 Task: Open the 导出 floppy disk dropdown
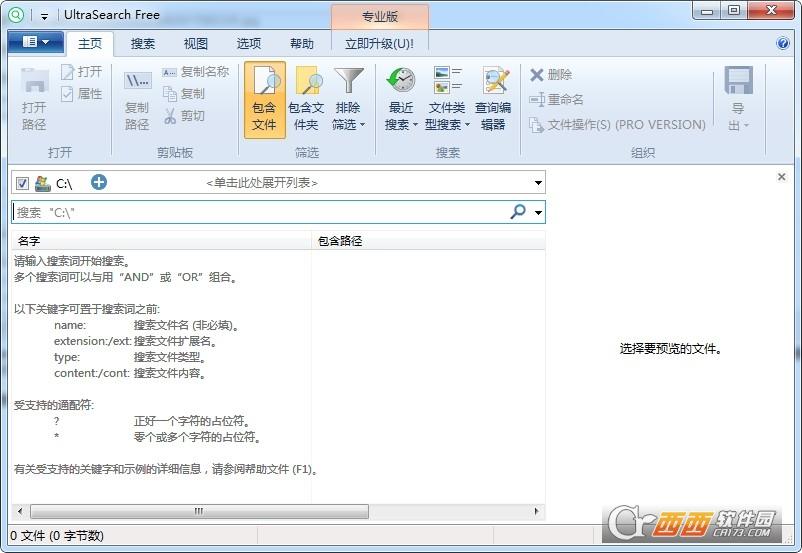coord(738,100)
